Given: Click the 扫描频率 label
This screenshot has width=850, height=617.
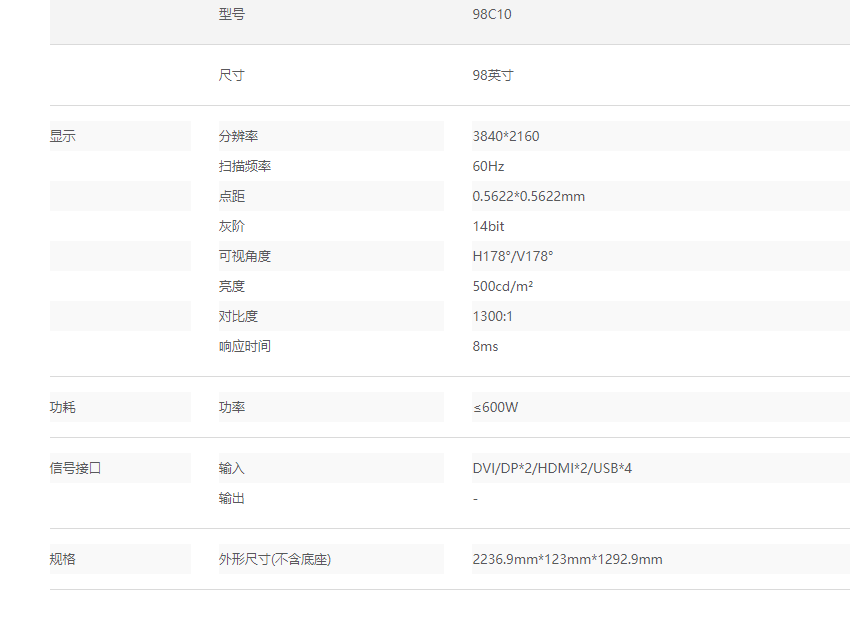Looking at the screenshot, I should [x=245, y=166].
